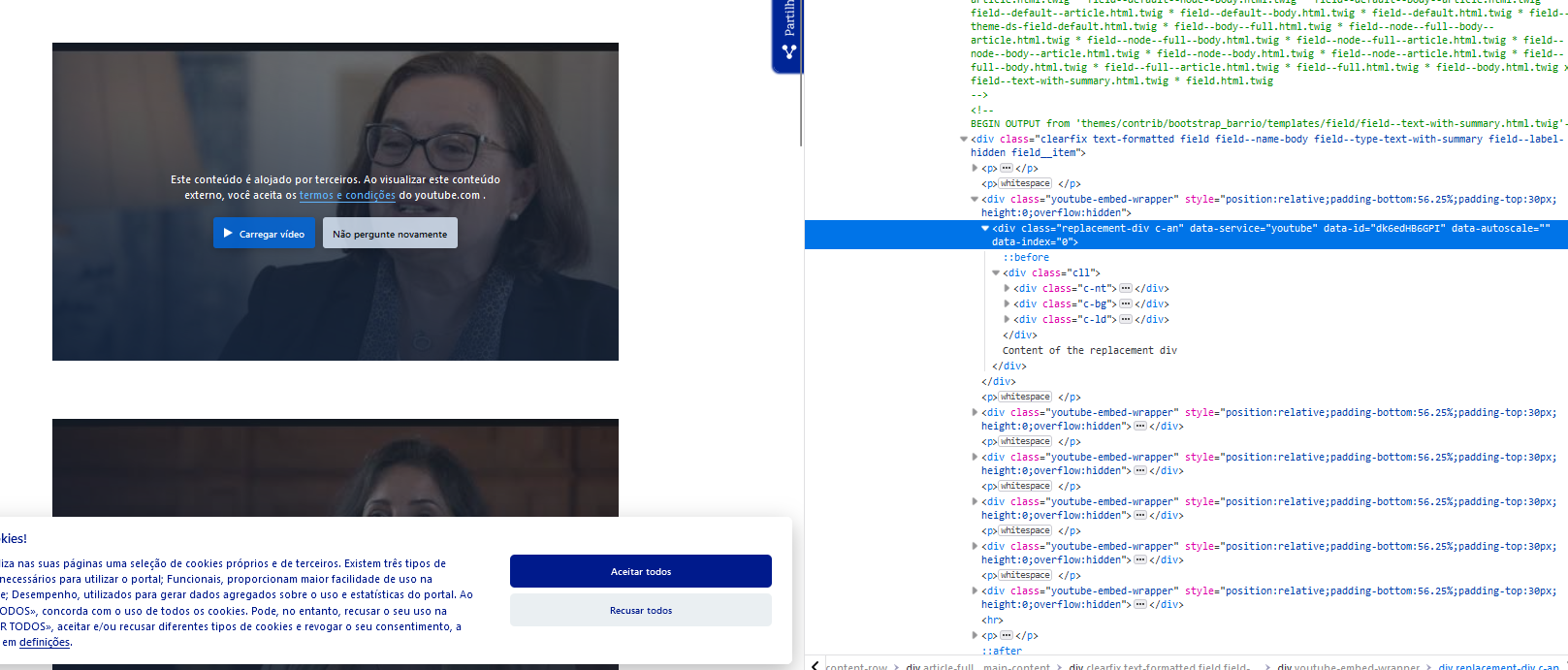Expand the c-nt div node
Screen dimensions: 1568x670
point(1007,288)
